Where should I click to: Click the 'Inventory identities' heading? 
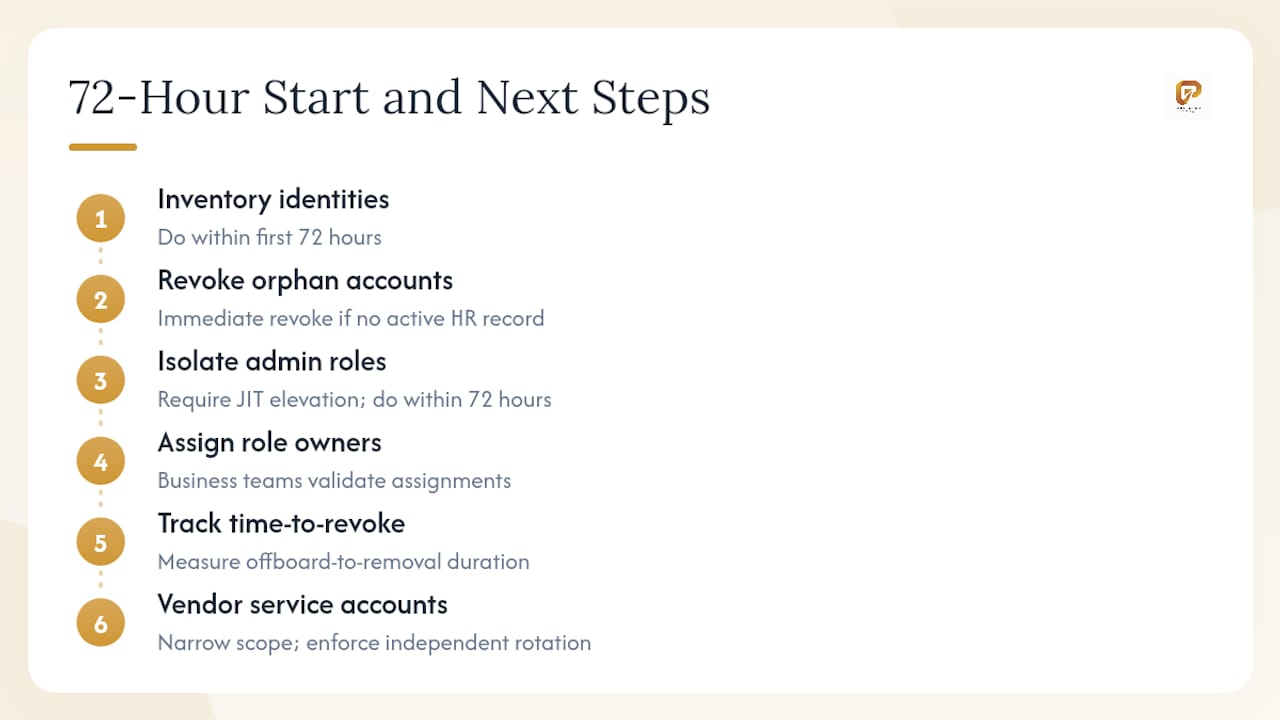pyautogui.click(x=273, y=199)
